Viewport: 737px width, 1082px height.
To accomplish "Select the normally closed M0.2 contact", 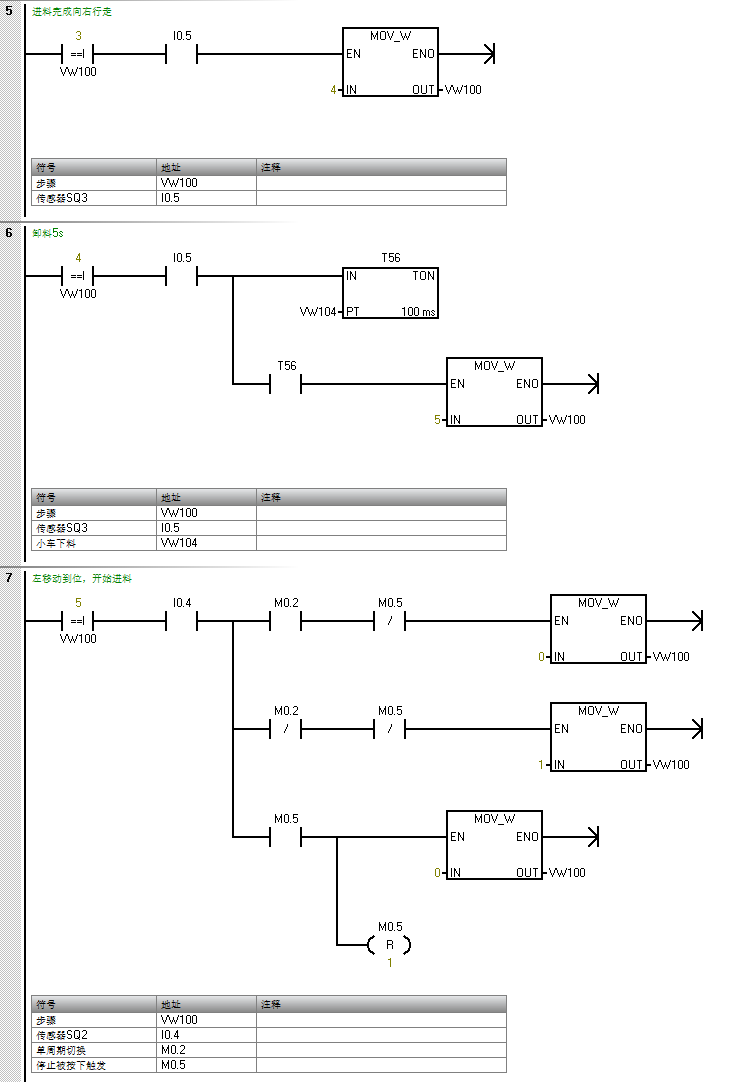I will 286,729.
